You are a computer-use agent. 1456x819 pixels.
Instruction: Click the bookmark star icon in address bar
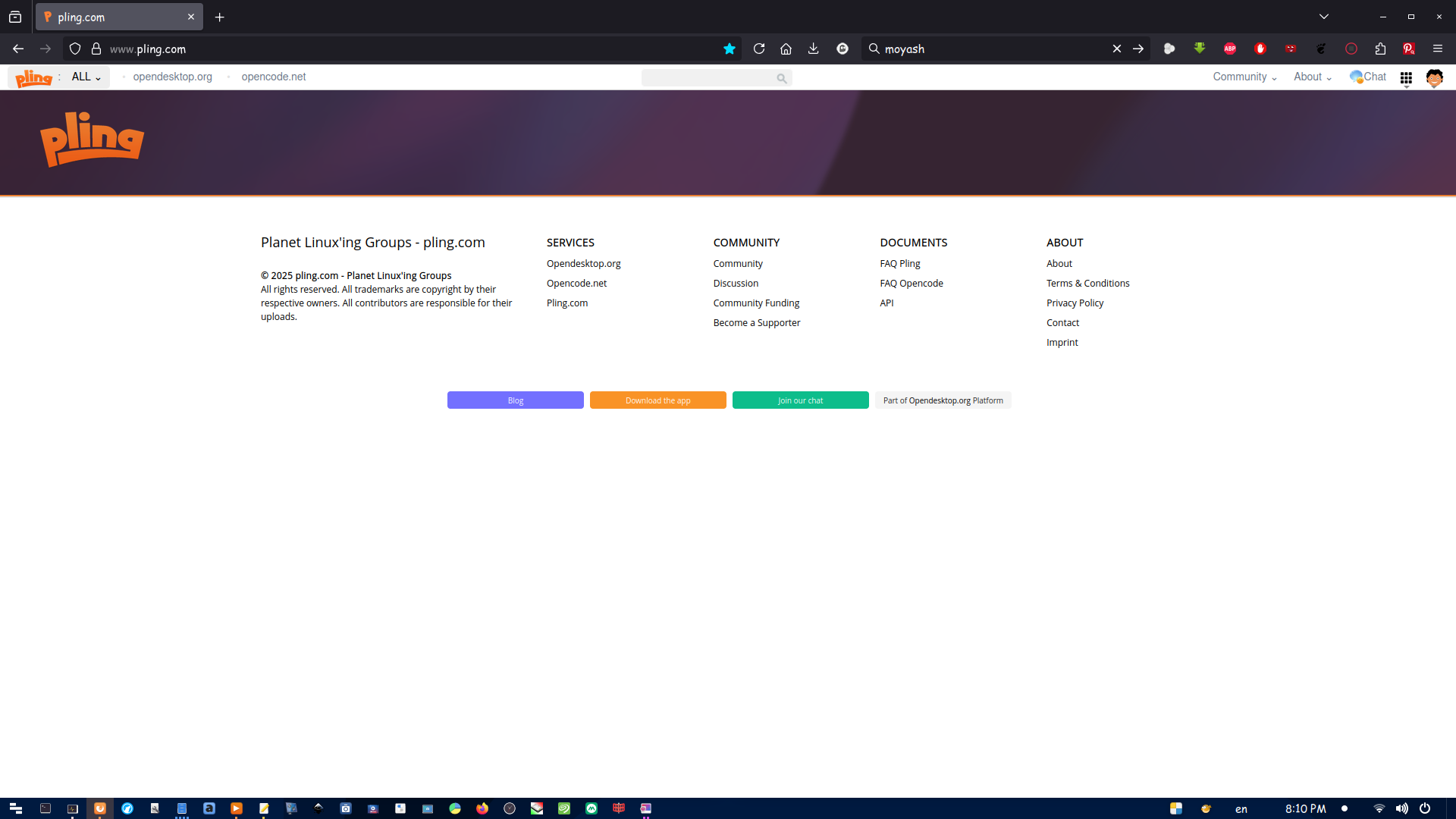[x=730, y=49]
